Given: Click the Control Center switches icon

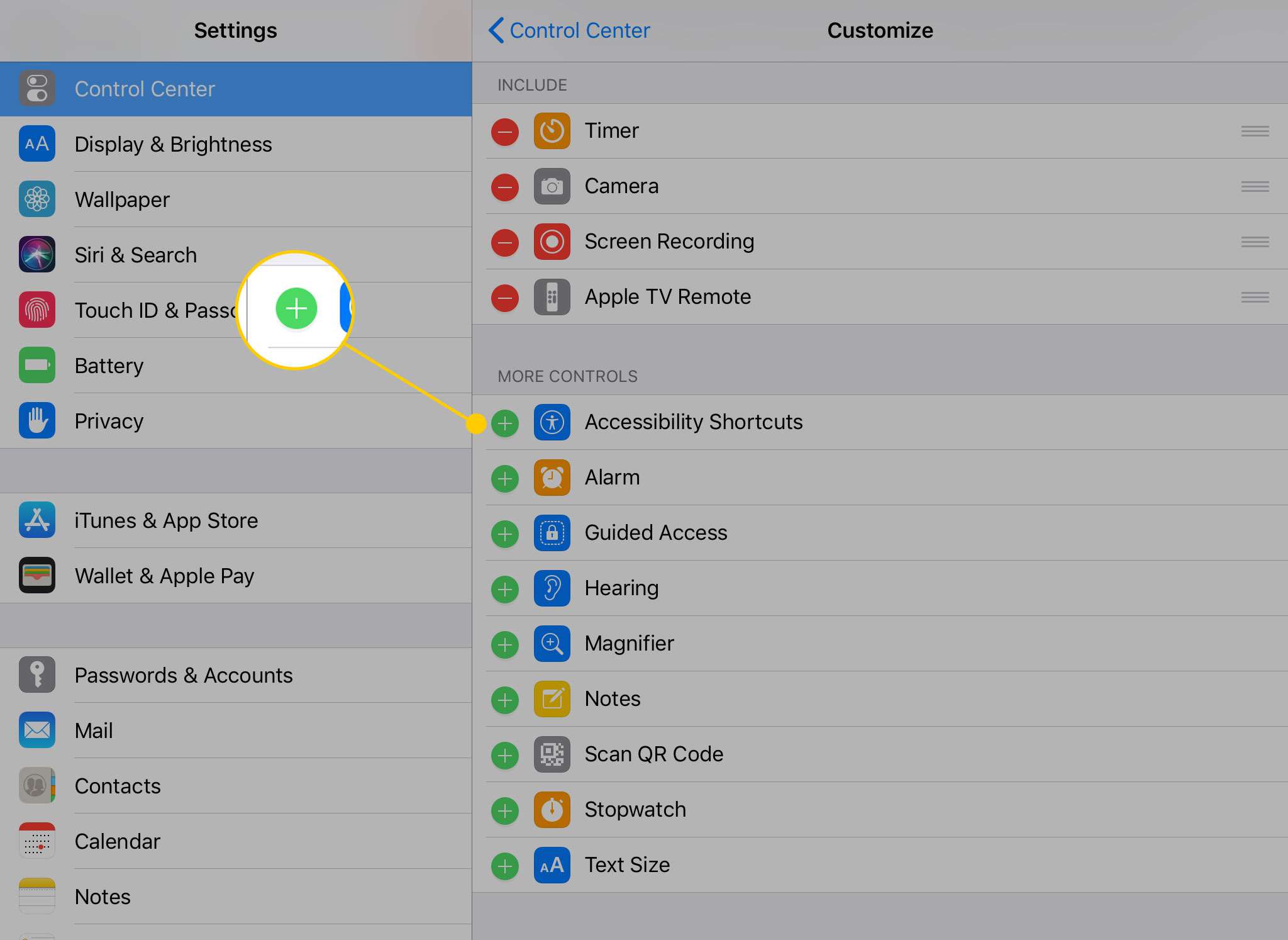Looking at the screenshot, I should [x=37, y=88].
